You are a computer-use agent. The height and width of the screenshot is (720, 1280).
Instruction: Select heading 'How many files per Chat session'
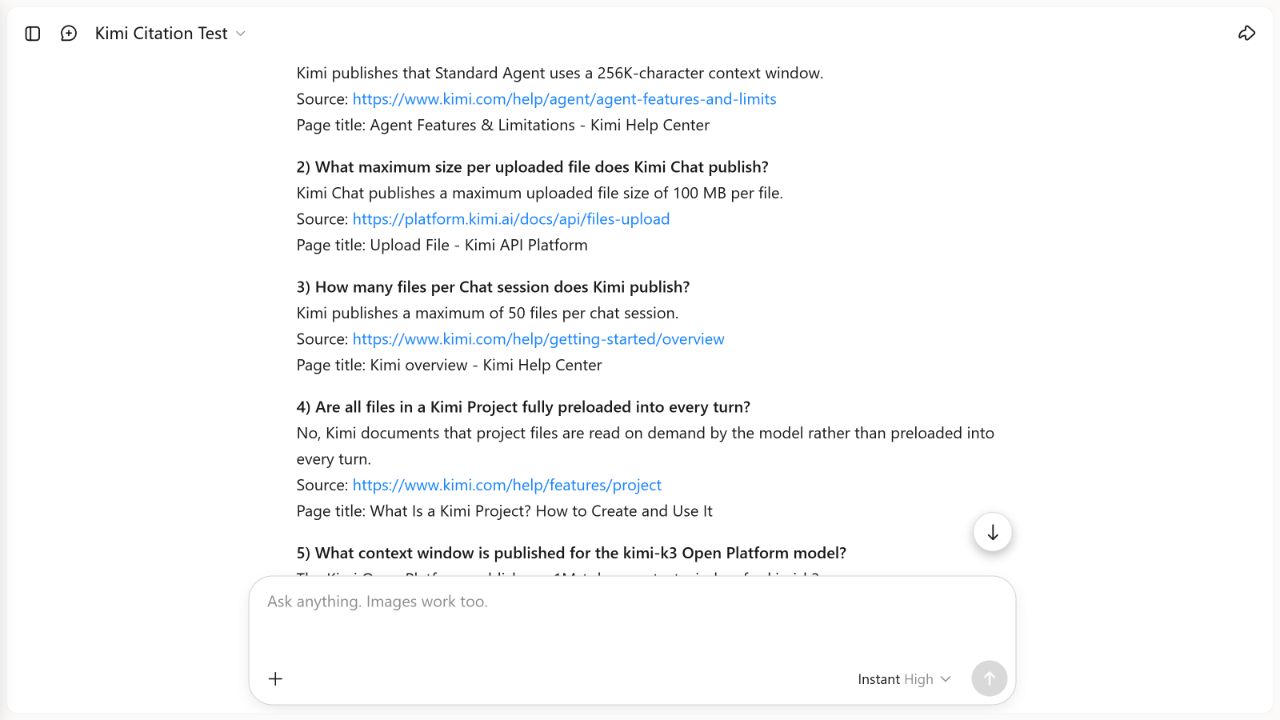pyautogui.click(x=493, y=287)
